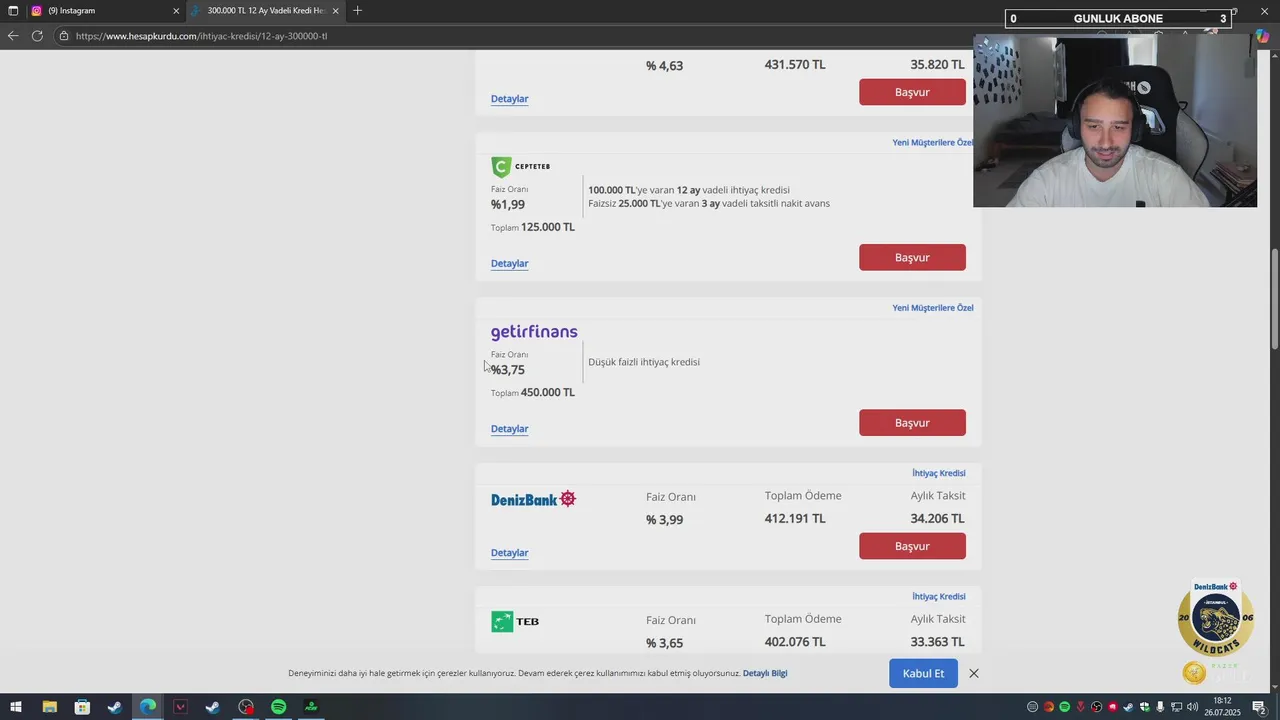The height and width of the screenshot is (720, 1280).
Task: Click the 412.191 TL total payment
Action: tap(795, 519)
